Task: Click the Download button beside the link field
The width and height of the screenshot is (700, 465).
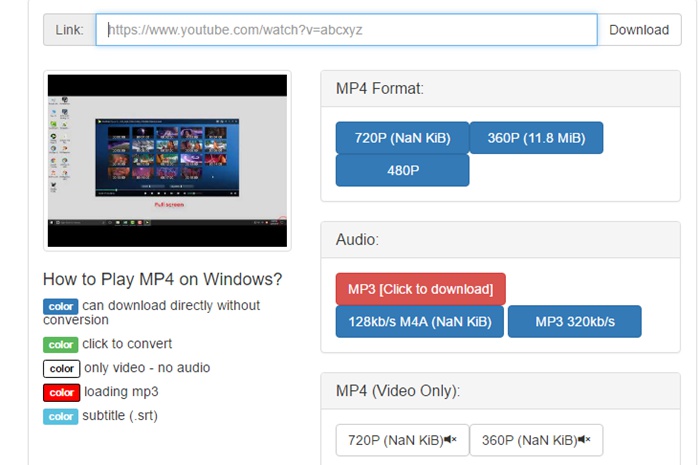Action: (639, 30)
